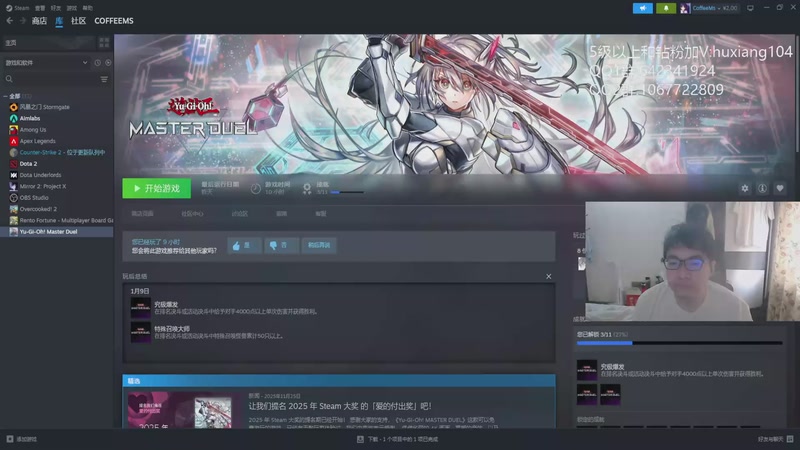Click the 您已解锁 3/11 achievements progress bar
The width and height of the screenshot is (800, 450).
click(x=679, y=343)
